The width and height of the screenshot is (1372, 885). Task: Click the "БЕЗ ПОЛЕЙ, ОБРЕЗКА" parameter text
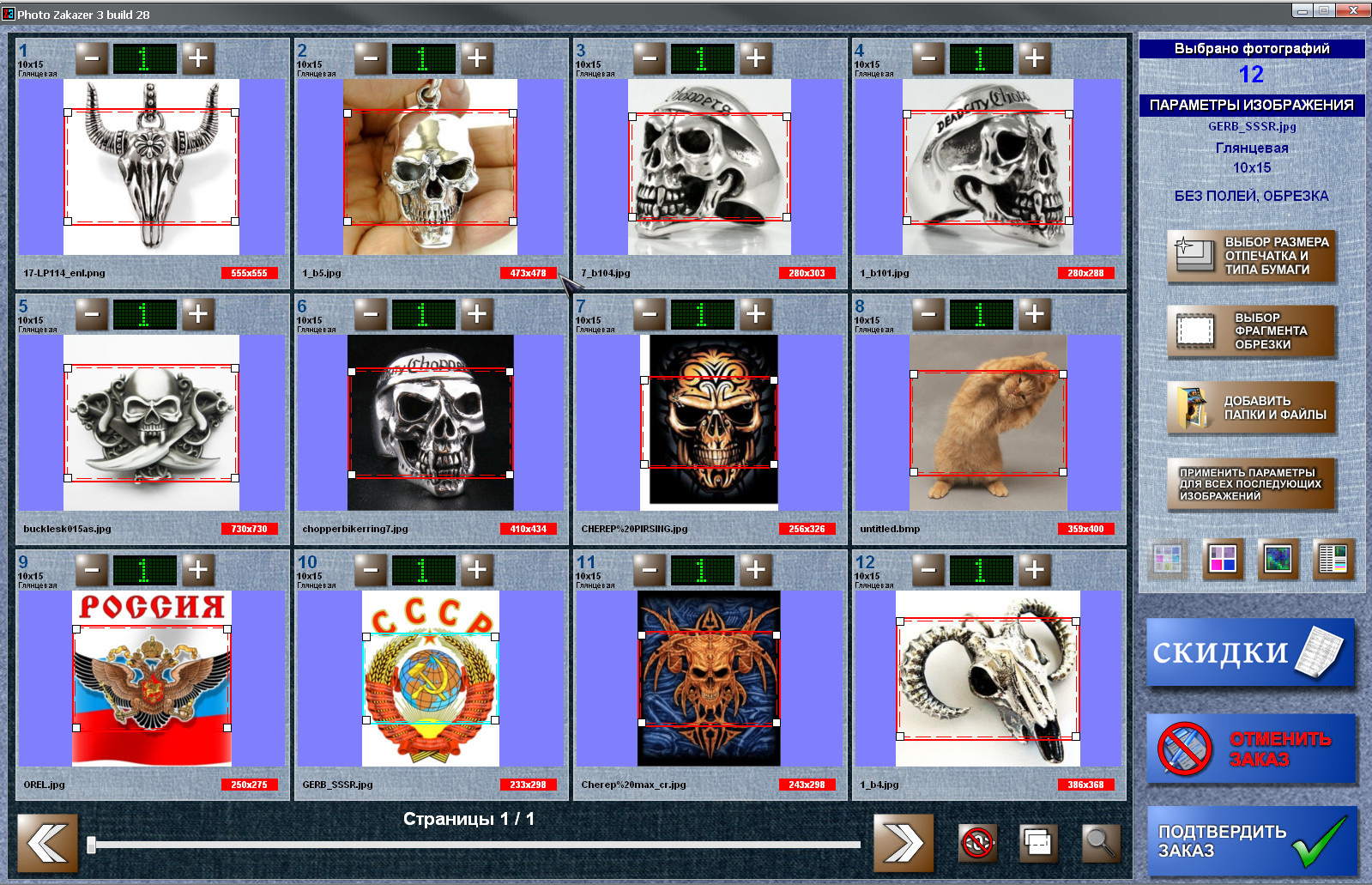pyautogui.click(x=1251, y=196)
